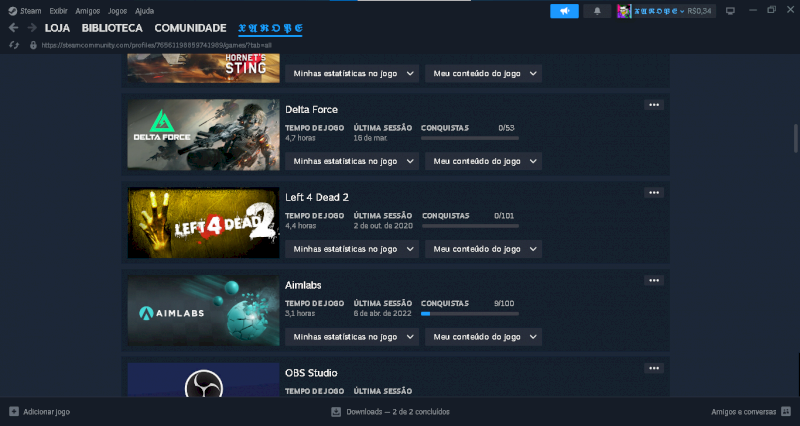Open the announcements megaphone button
The width and height of the screenshot is (800, 426).
(564, 11)
